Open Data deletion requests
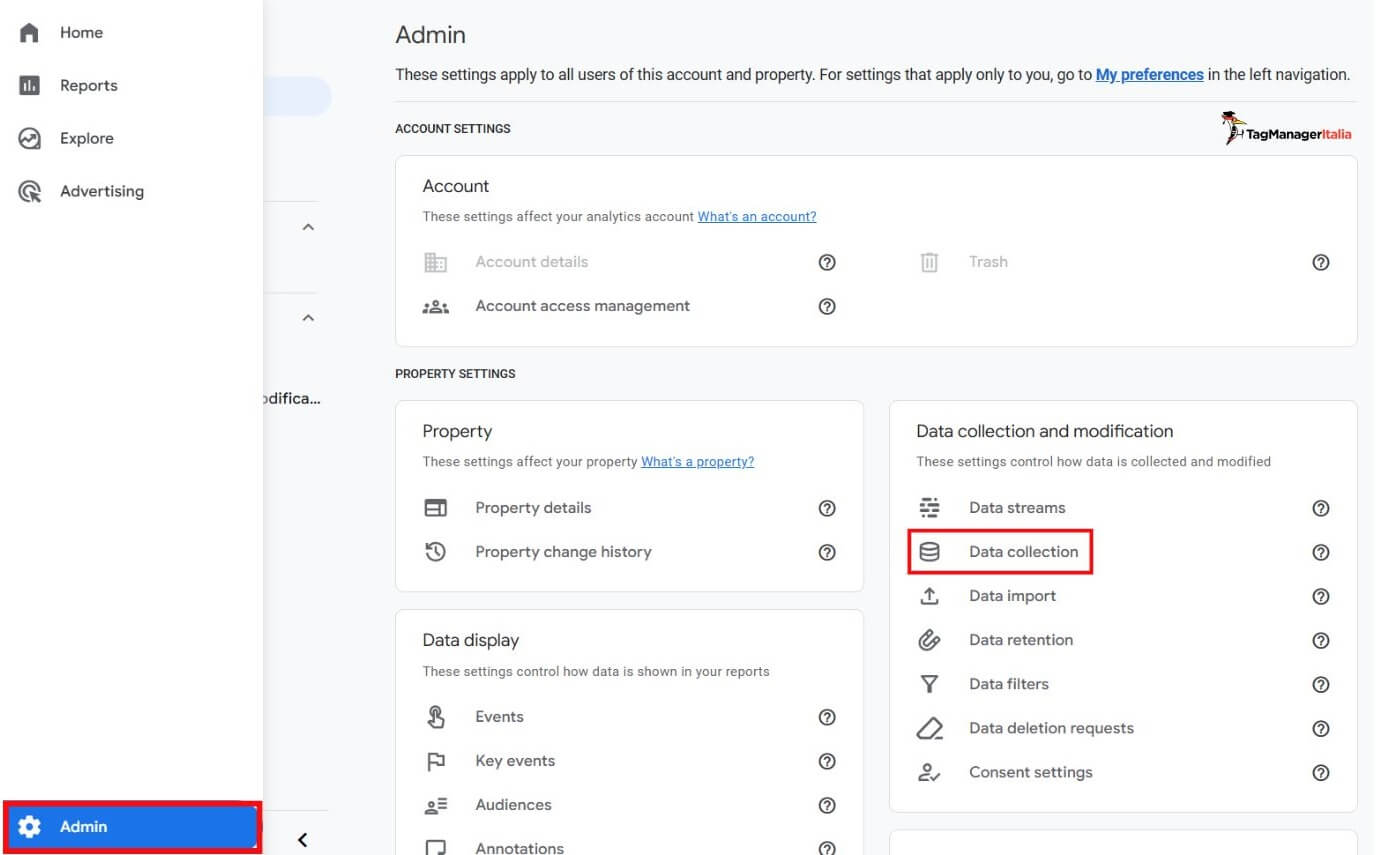The image size is (1381, 855). 1051,728
